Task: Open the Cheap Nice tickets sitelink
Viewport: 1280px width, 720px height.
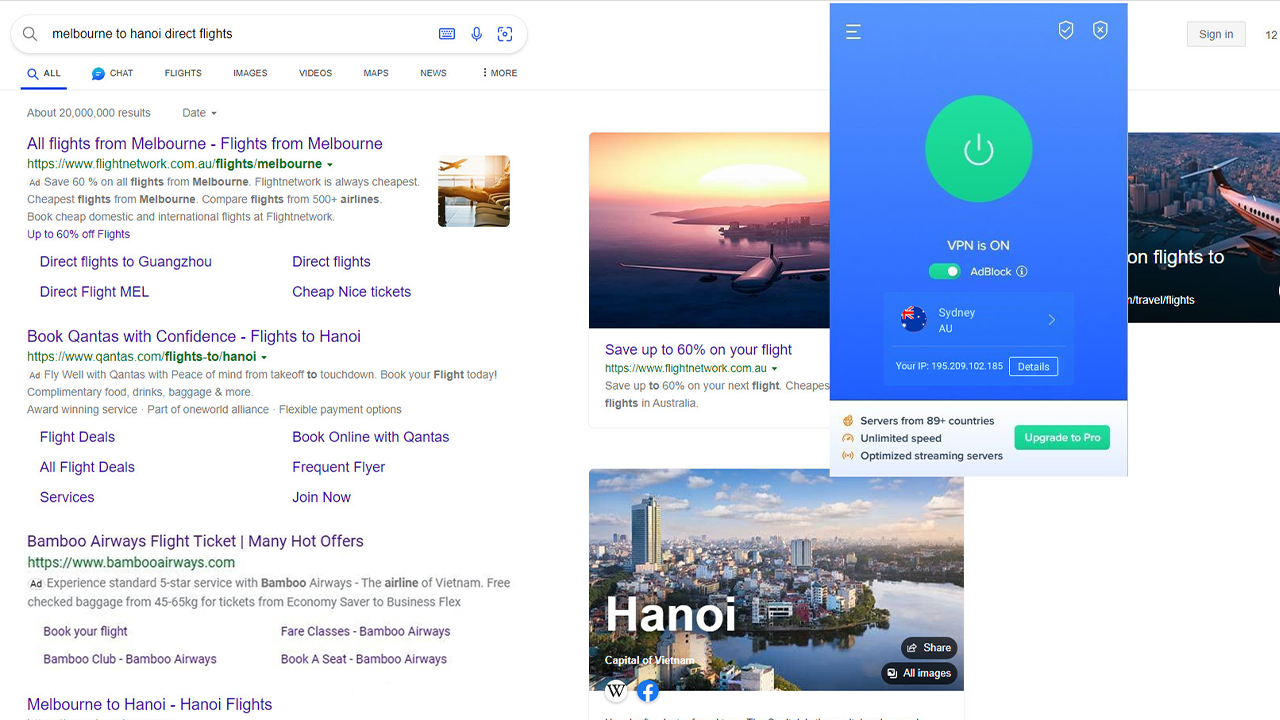Action: point(352,292)
